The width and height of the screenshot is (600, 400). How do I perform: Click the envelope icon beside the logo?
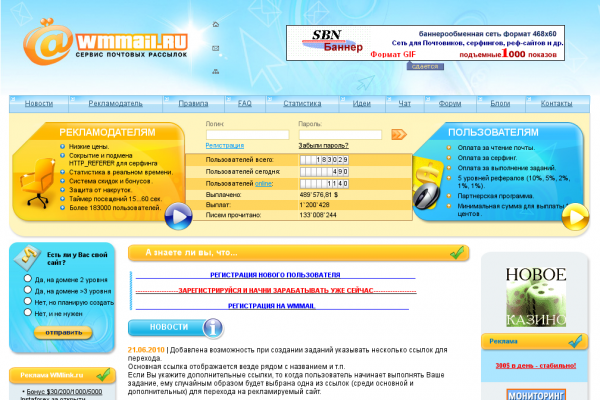click(x=217, y=47)
